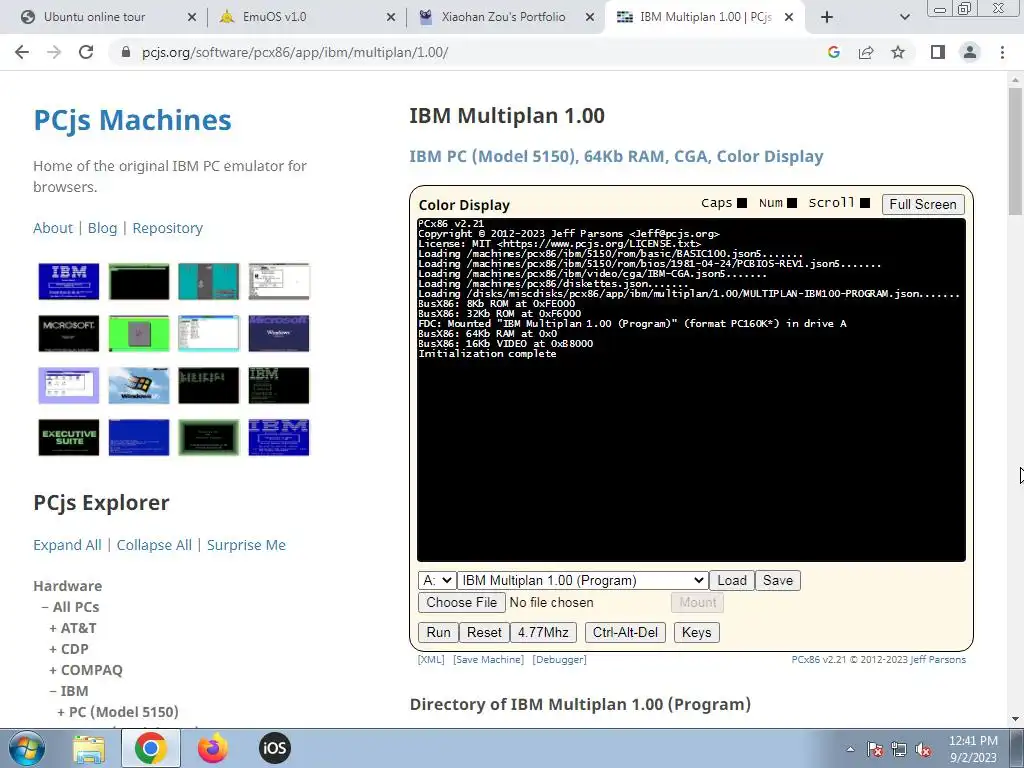Select the IBM Multiplan 1.00 tab
The image size is (1024, 768).
705,17
